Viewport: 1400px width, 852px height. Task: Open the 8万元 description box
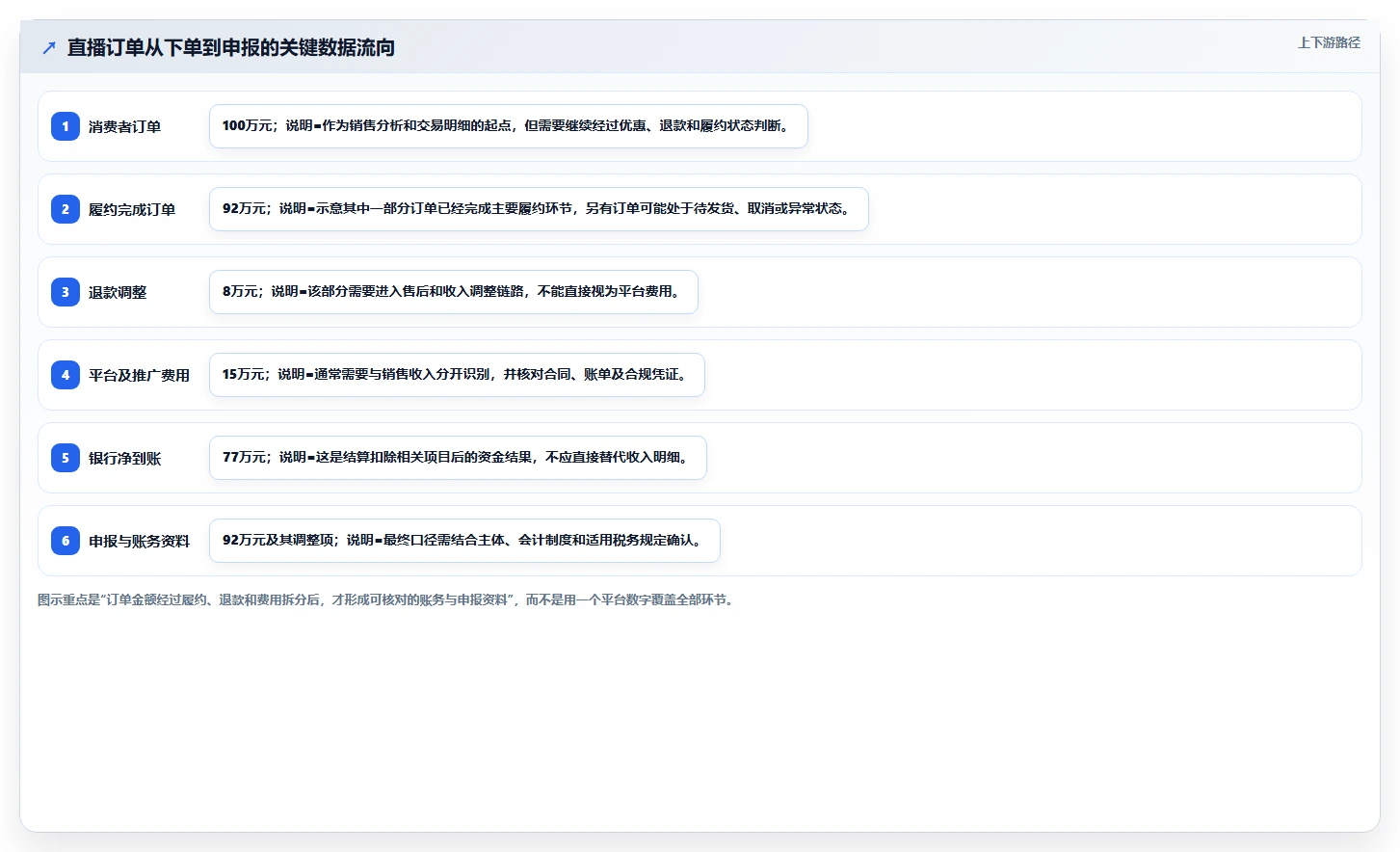click(454, 292)
